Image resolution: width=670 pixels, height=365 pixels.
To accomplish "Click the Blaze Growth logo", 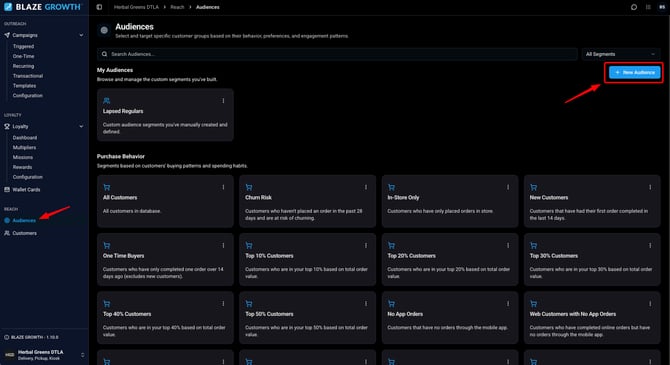I will click(42, 7).
